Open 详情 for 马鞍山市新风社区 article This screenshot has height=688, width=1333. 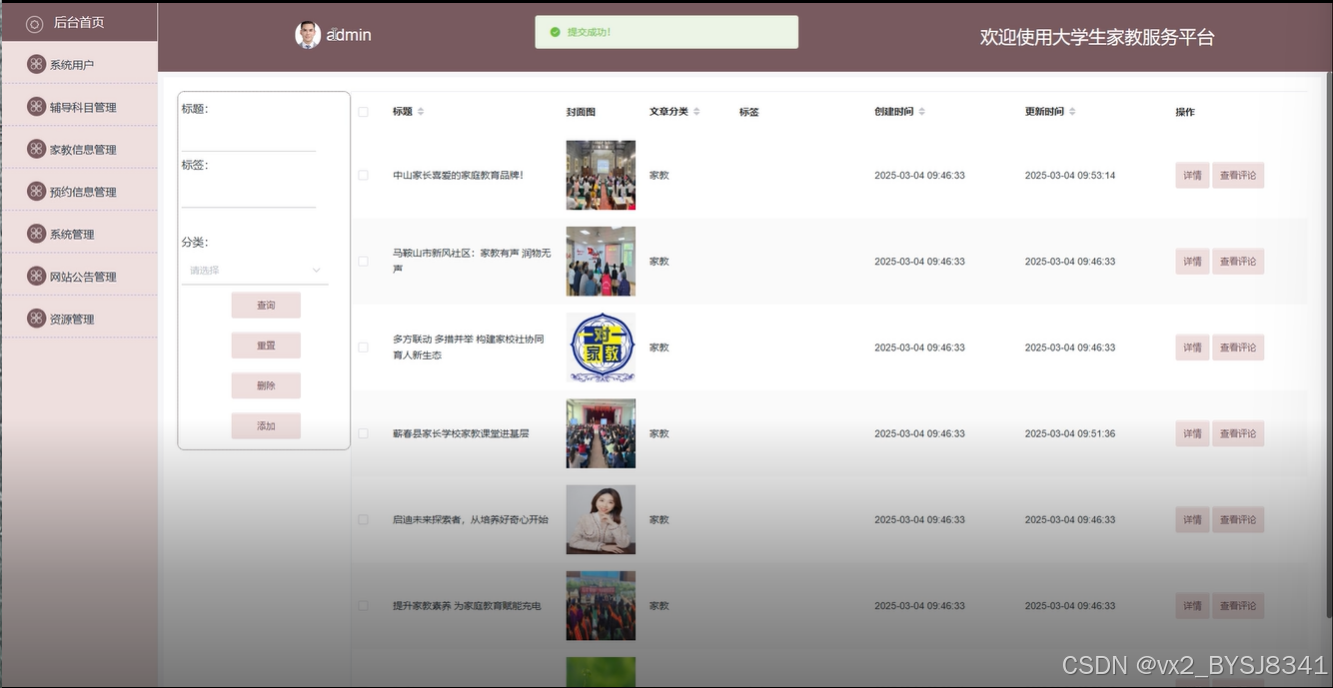pyautogui.click(x=1192, y=261)
